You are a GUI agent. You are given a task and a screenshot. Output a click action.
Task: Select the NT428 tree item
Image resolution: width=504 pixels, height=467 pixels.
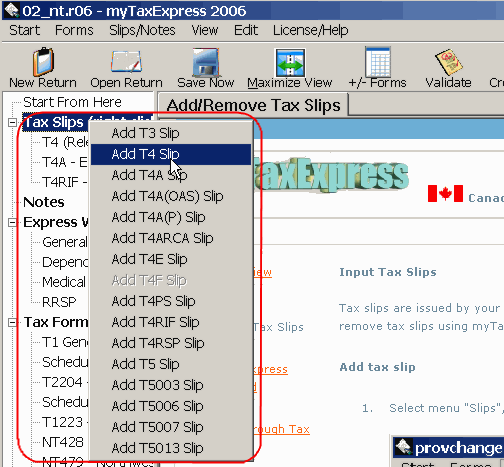click(63, 442)
